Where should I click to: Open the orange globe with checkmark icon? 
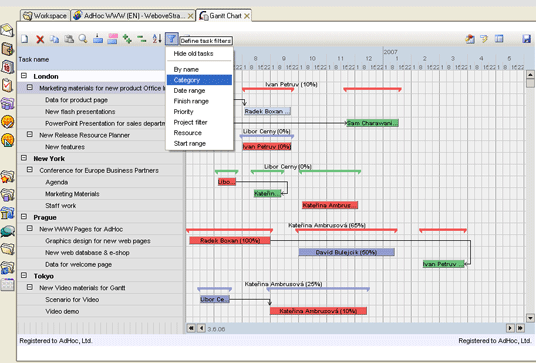click(x=8, y=121)
